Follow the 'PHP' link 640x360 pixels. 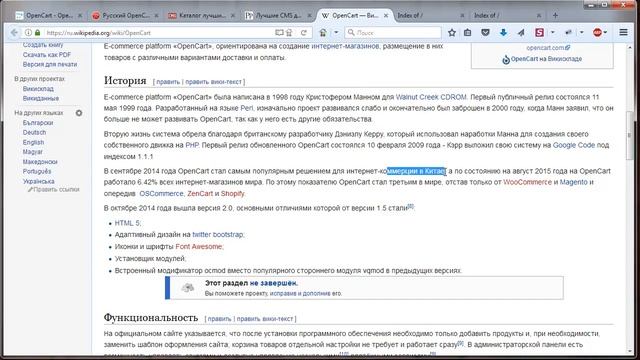click(192, 145)
